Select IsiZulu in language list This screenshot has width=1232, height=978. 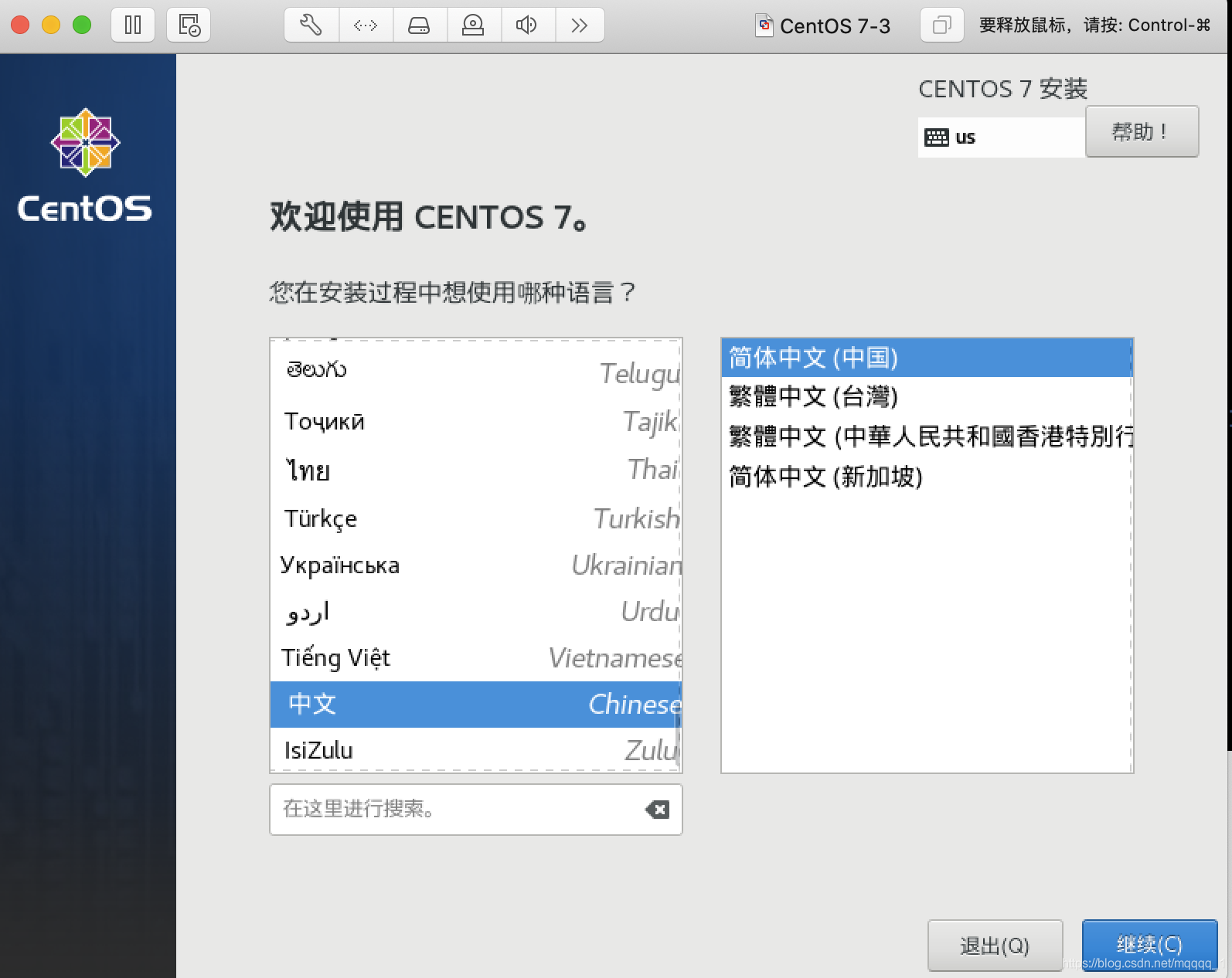click(x=475, y=749)
